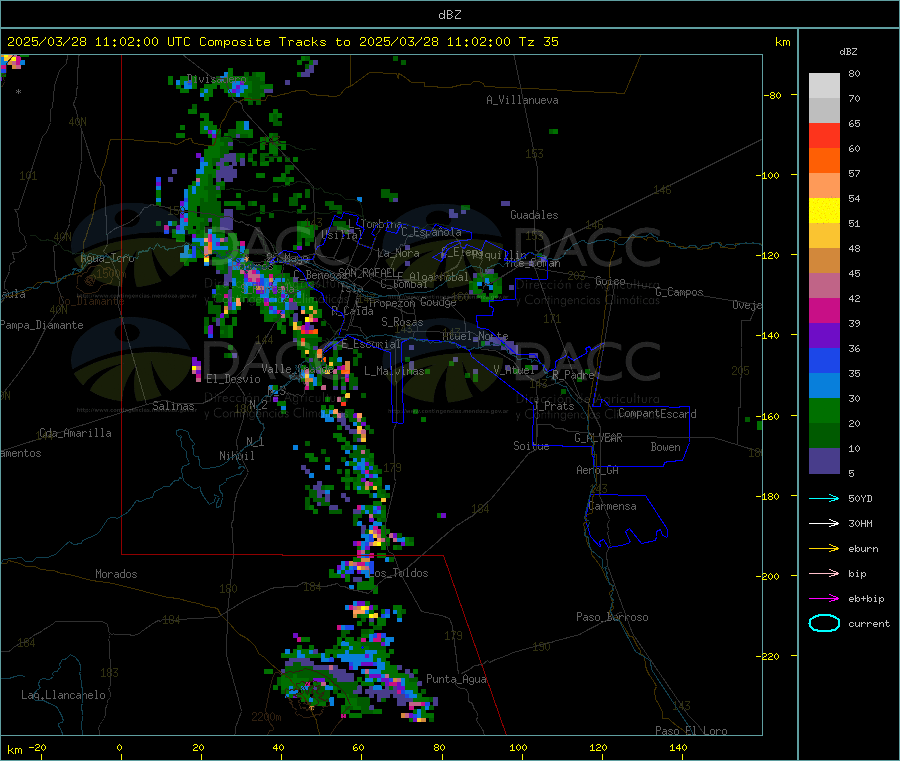
Task: Click the 'G_ALVEAR' map label
Action: click(598, 438)
